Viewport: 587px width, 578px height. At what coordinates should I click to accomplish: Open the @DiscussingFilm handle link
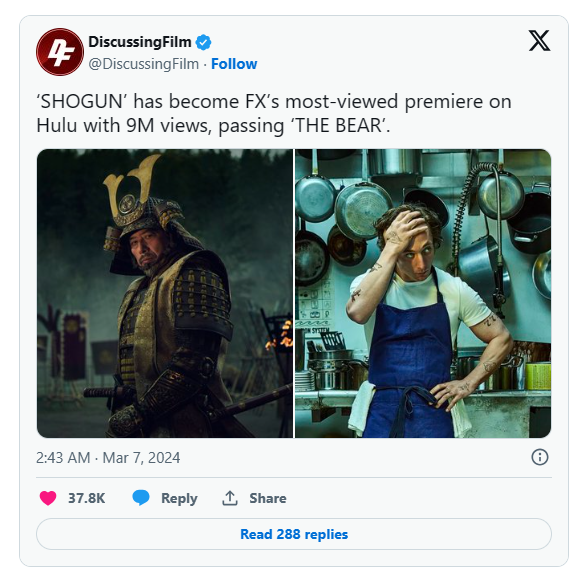[x=144, y=64]
